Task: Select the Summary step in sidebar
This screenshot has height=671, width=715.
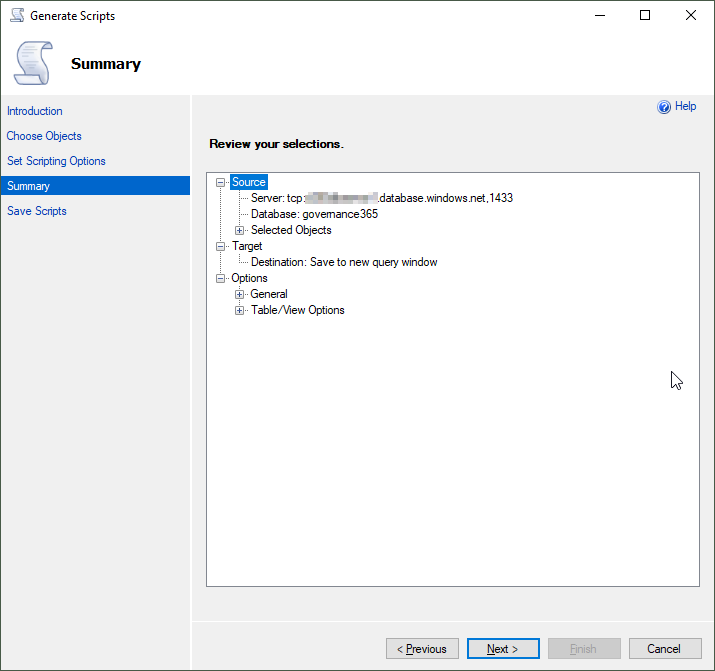Action: coord(28,186)
